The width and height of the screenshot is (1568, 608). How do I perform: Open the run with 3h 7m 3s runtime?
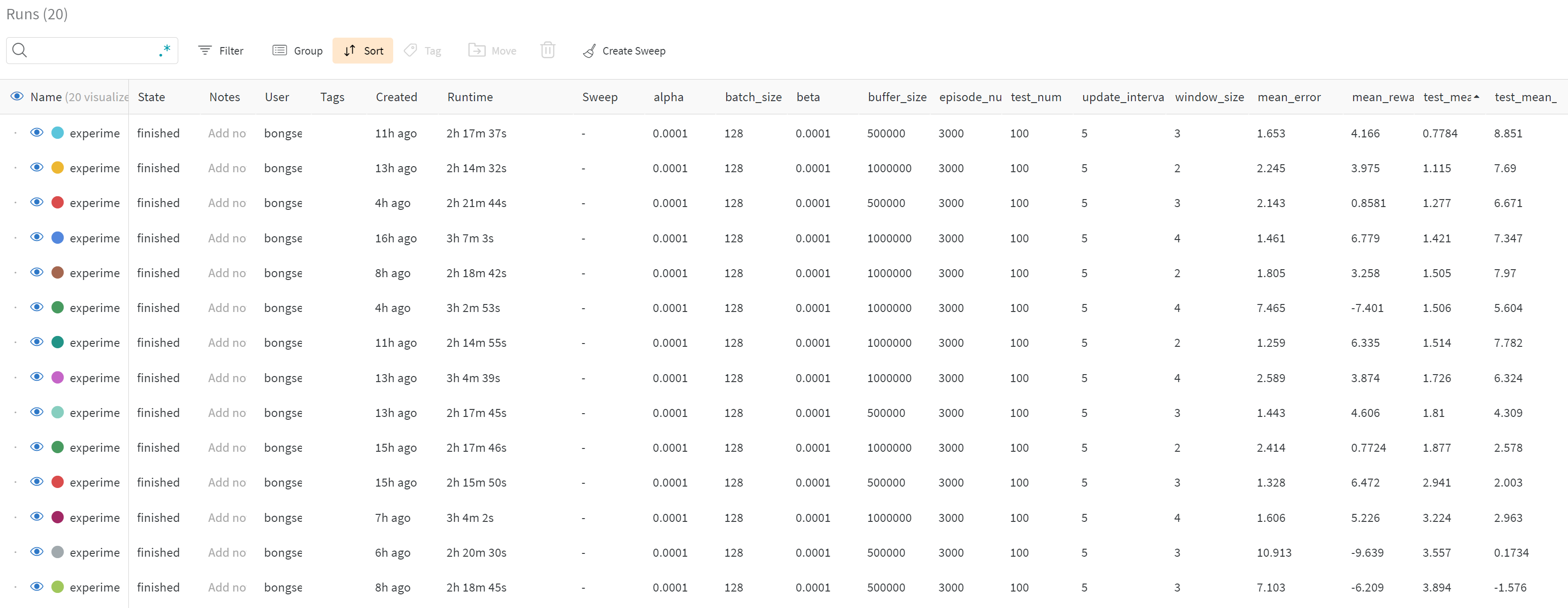coord(95,238)
